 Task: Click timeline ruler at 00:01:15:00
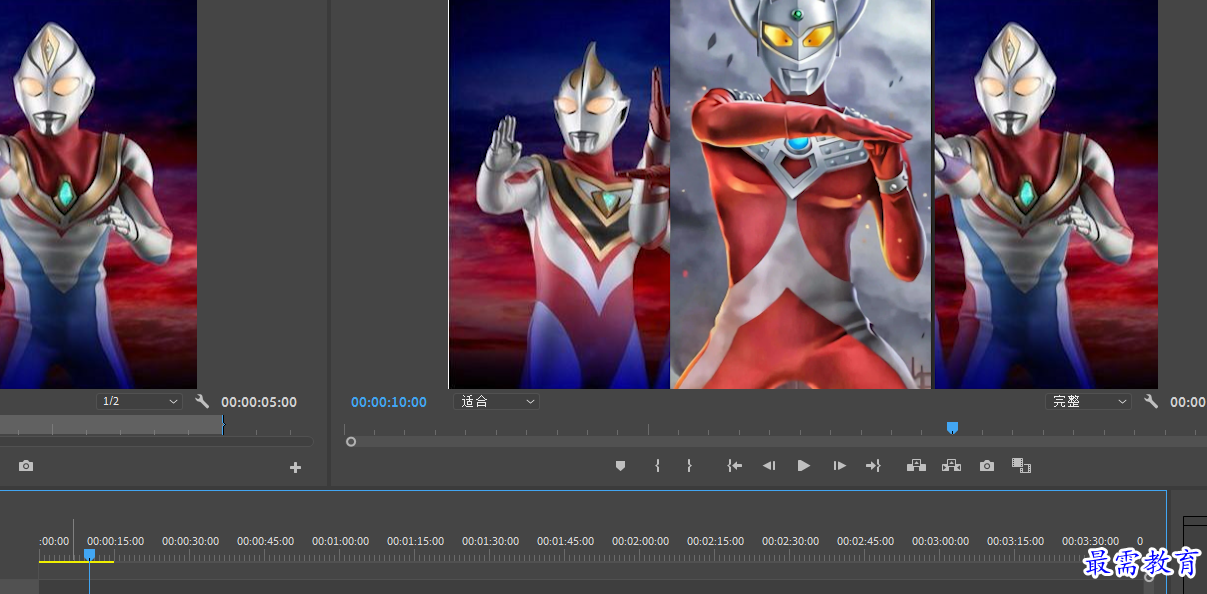pos(415,541)
